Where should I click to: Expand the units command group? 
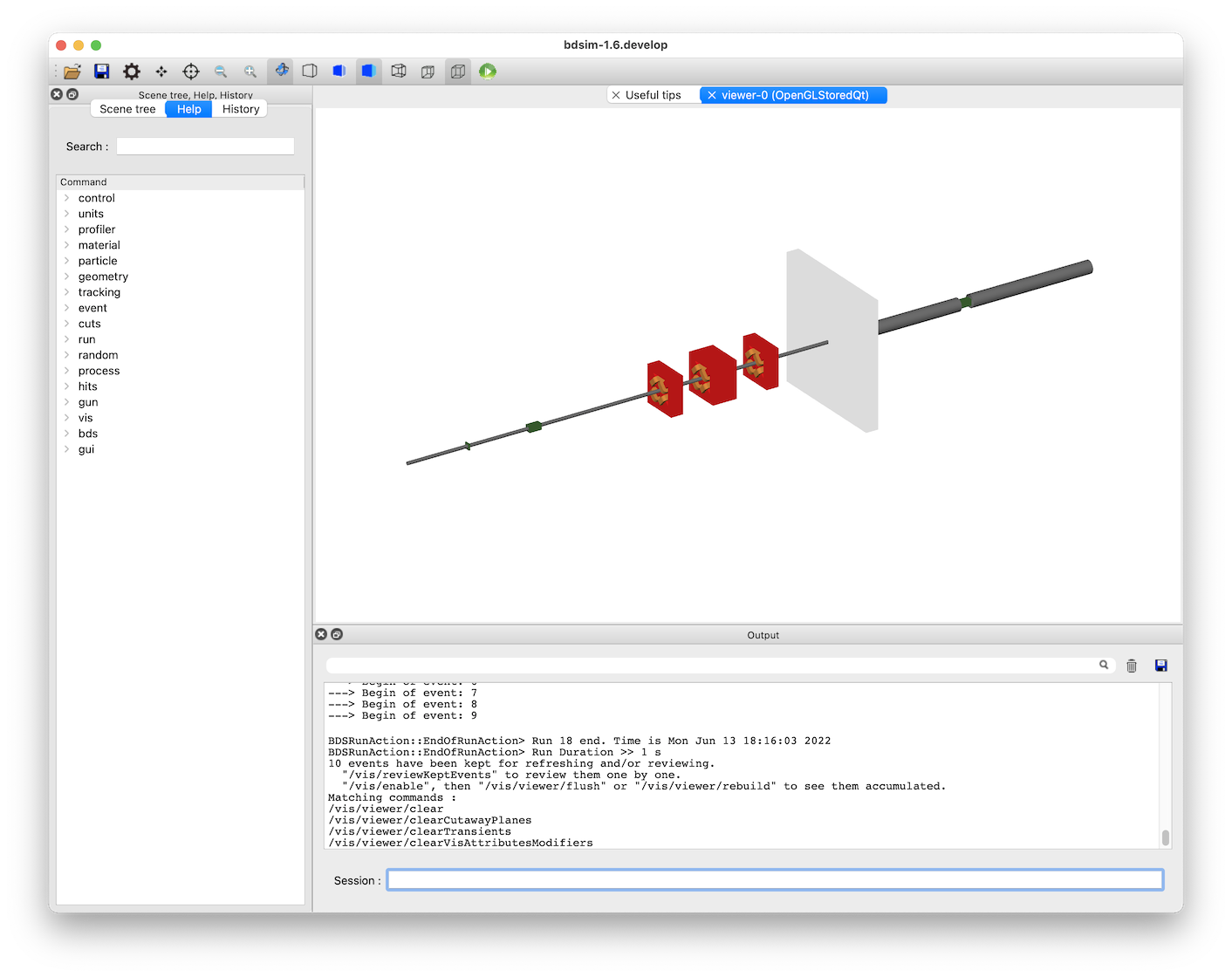click(x=66, y=214)
